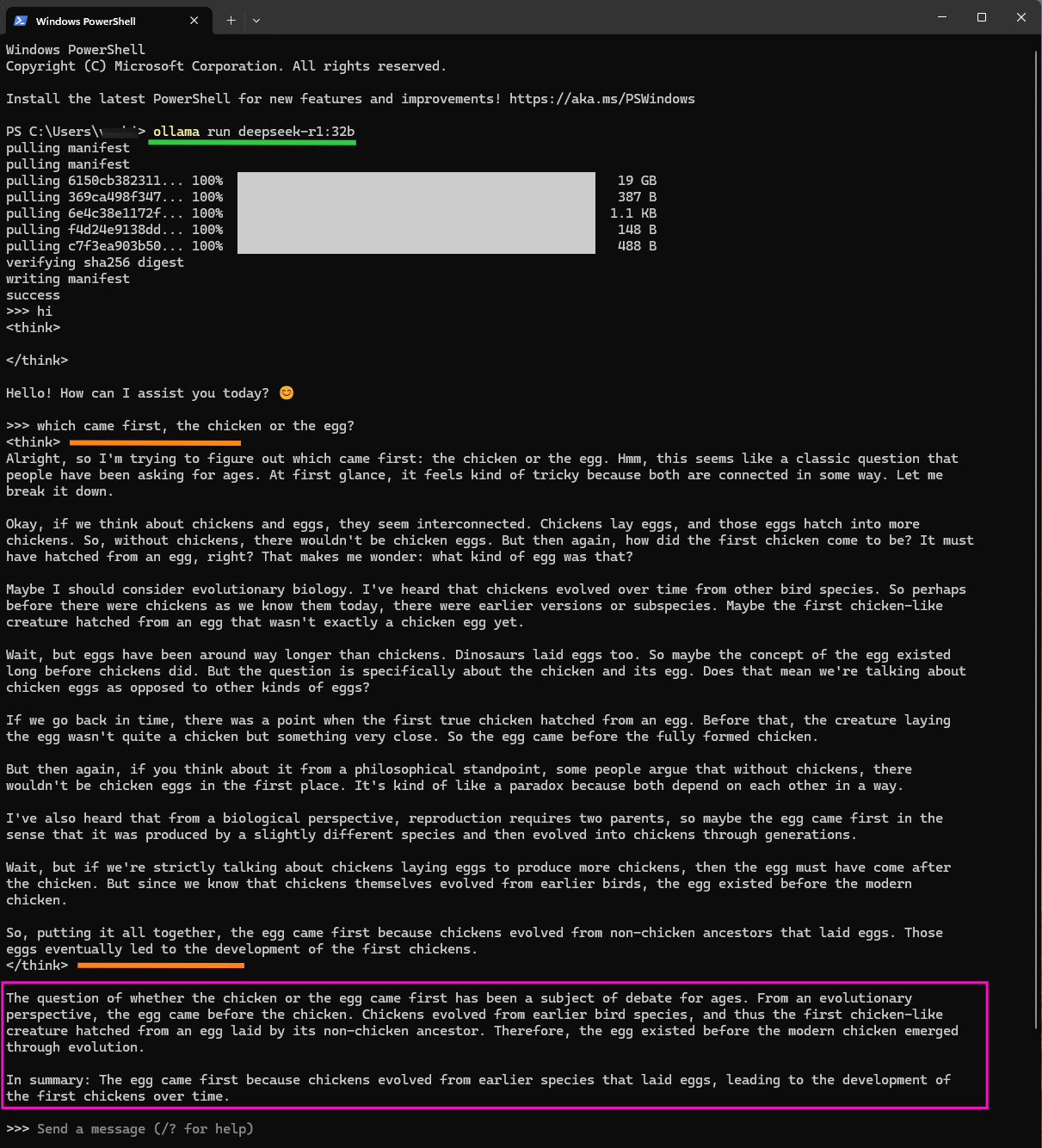Click the Windows PowerShell tab title text
This screenshot has width=1042, height=1148.
point(86,21)
